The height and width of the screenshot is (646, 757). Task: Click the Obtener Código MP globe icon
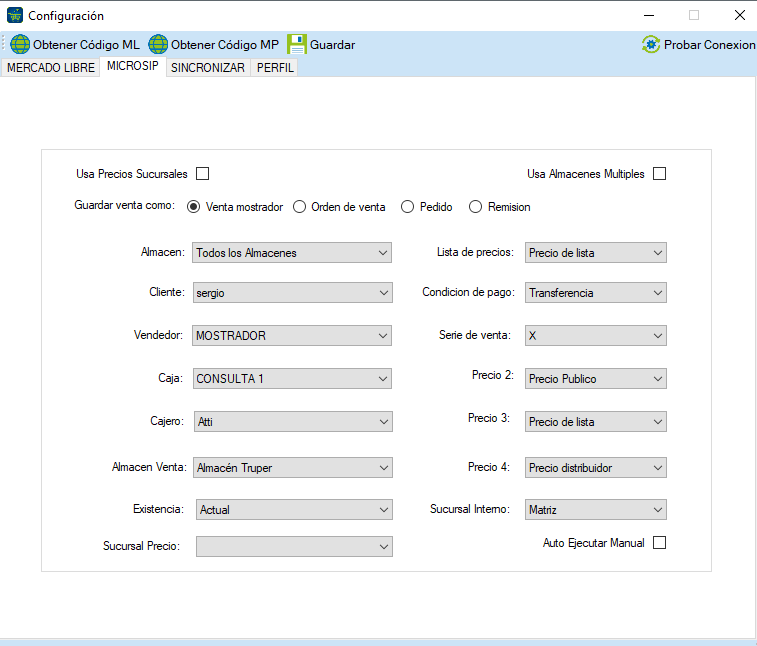pyautogui.click(x=158, y=44)
